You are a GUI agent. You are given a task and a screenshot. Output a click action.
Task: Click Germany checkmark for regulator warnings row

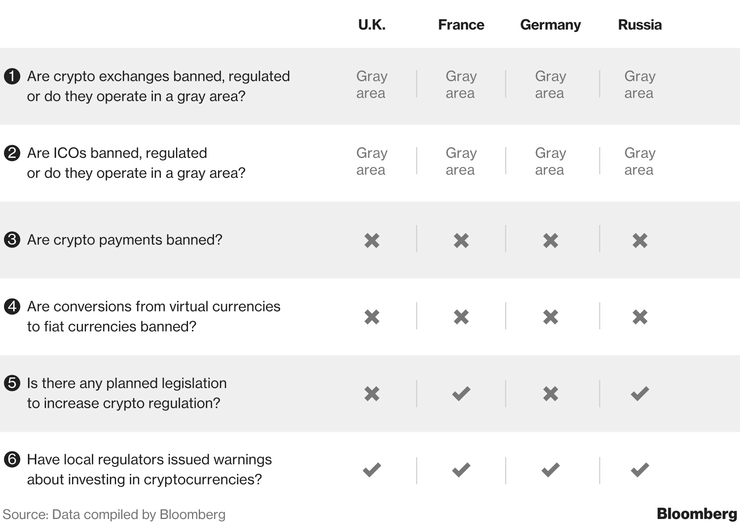(550, 470)
